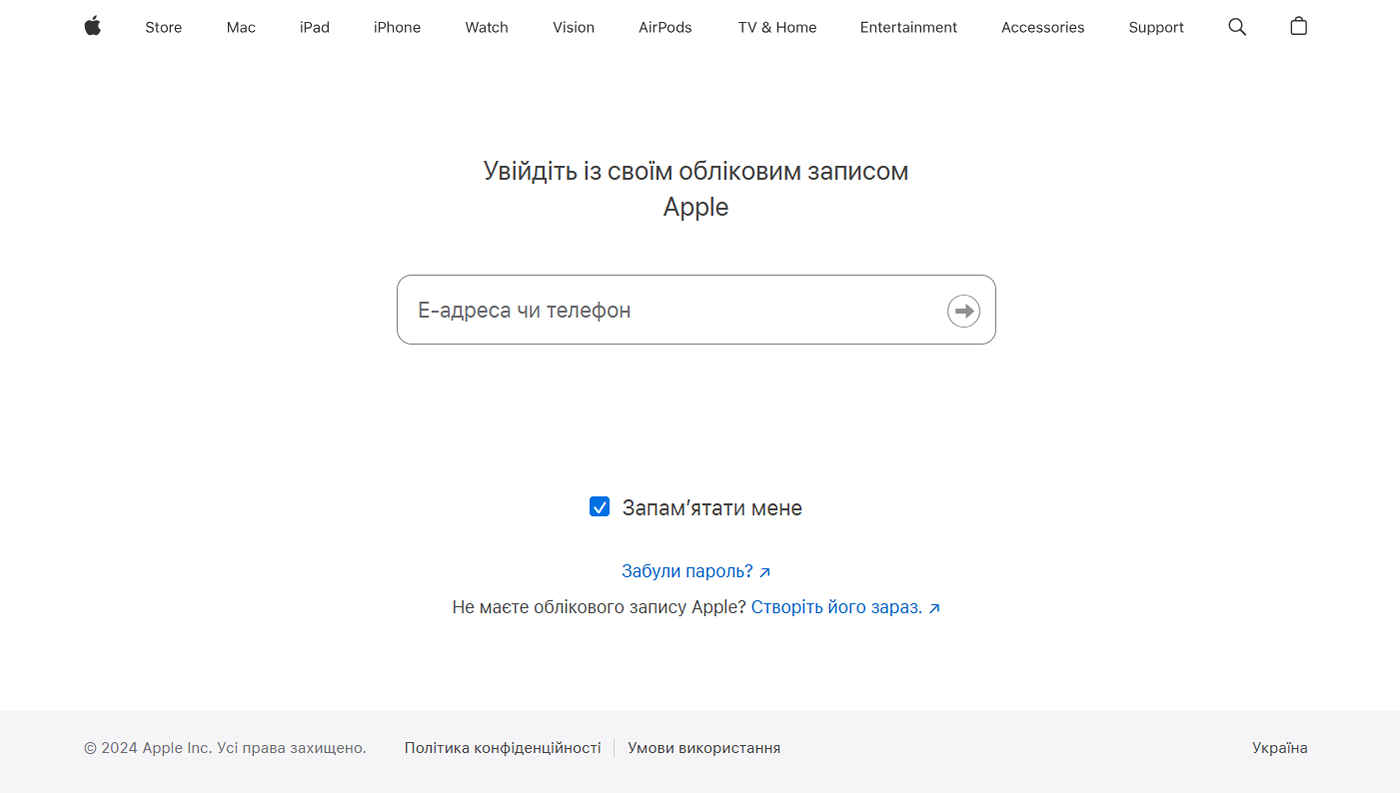This screenshot has width=1400, height=793.
Task: Open the Watch menu
Action: [x=487, y=27]
